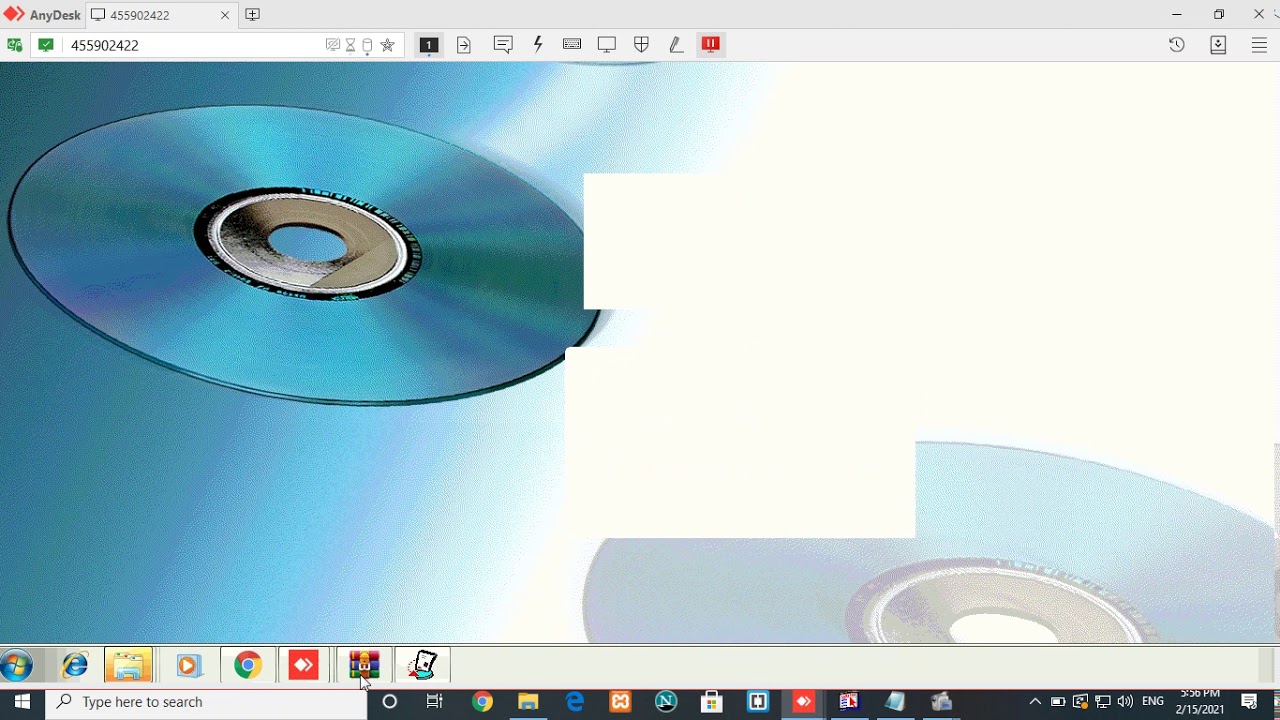Click green connection status icon
This screenshot has width=1280, height=720.
14,45
